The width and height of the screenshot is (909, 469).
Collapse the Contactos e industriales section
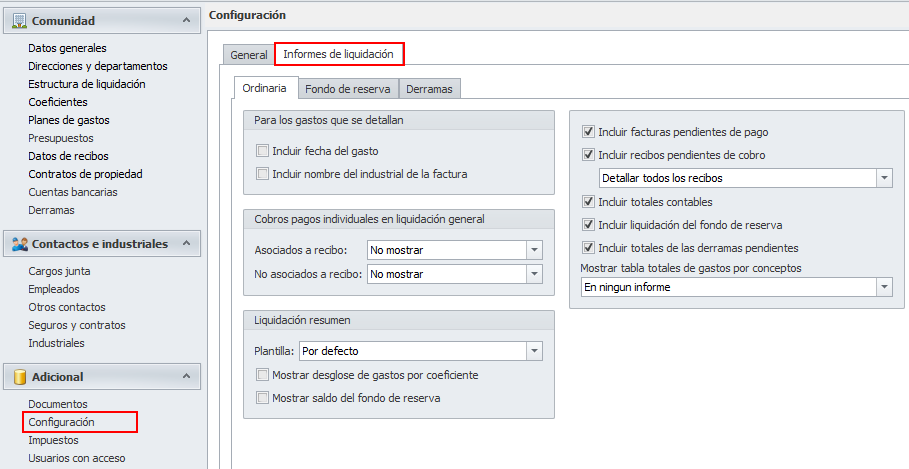coord(184,243)
